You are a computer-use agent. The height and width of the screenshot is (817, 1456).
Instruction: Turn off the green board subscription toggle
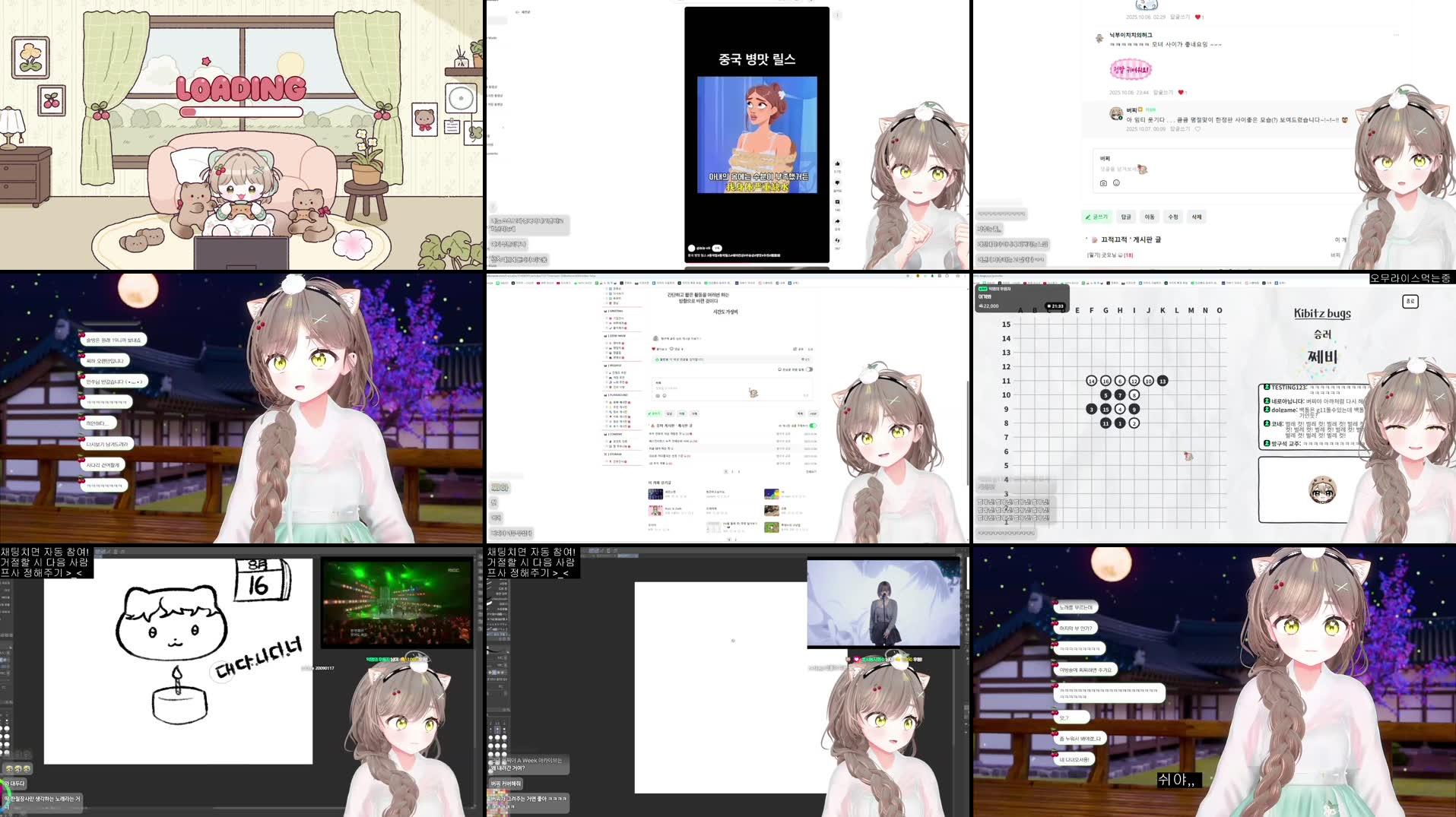[813, 426]
